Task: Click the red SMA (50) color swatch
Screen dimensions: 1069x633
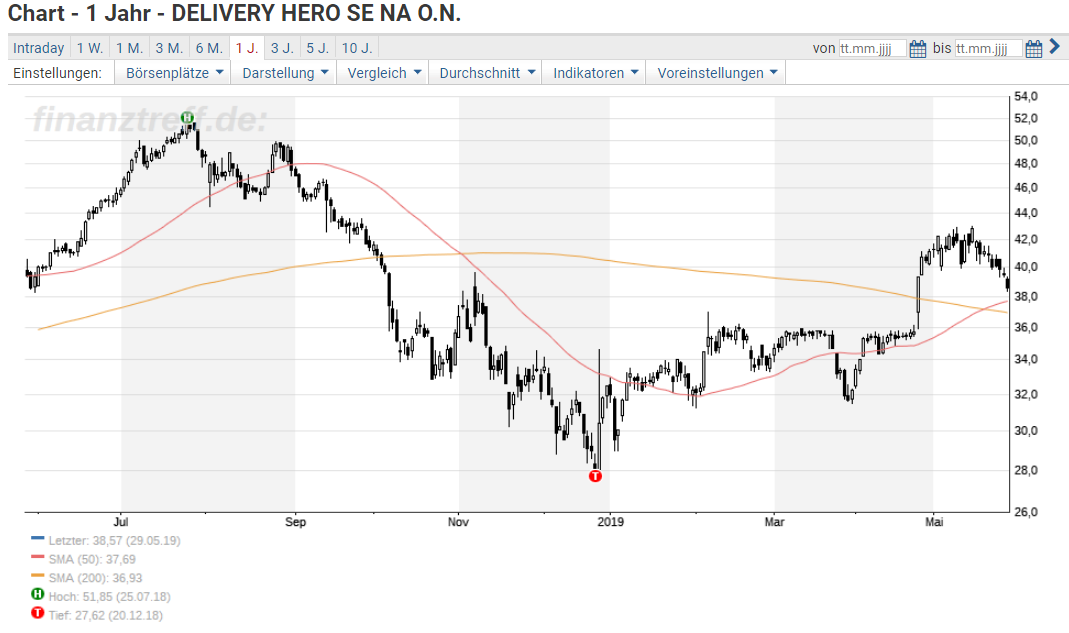Action: pos(37,557)
